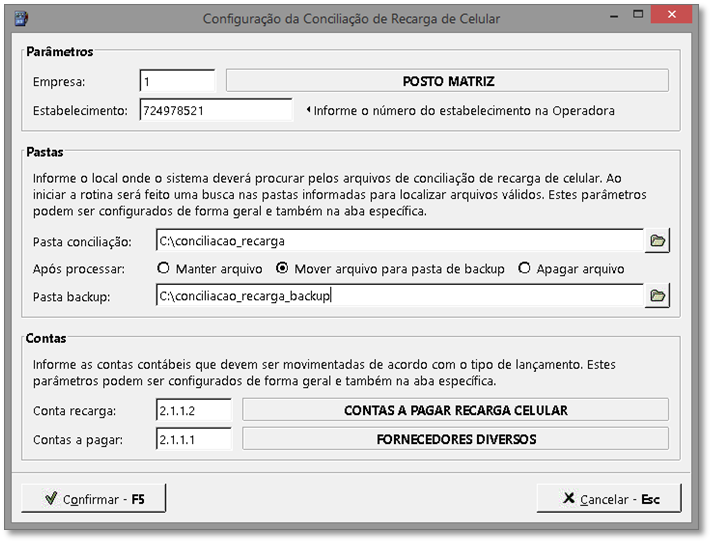Maximize the configuration window

[638, 15]
